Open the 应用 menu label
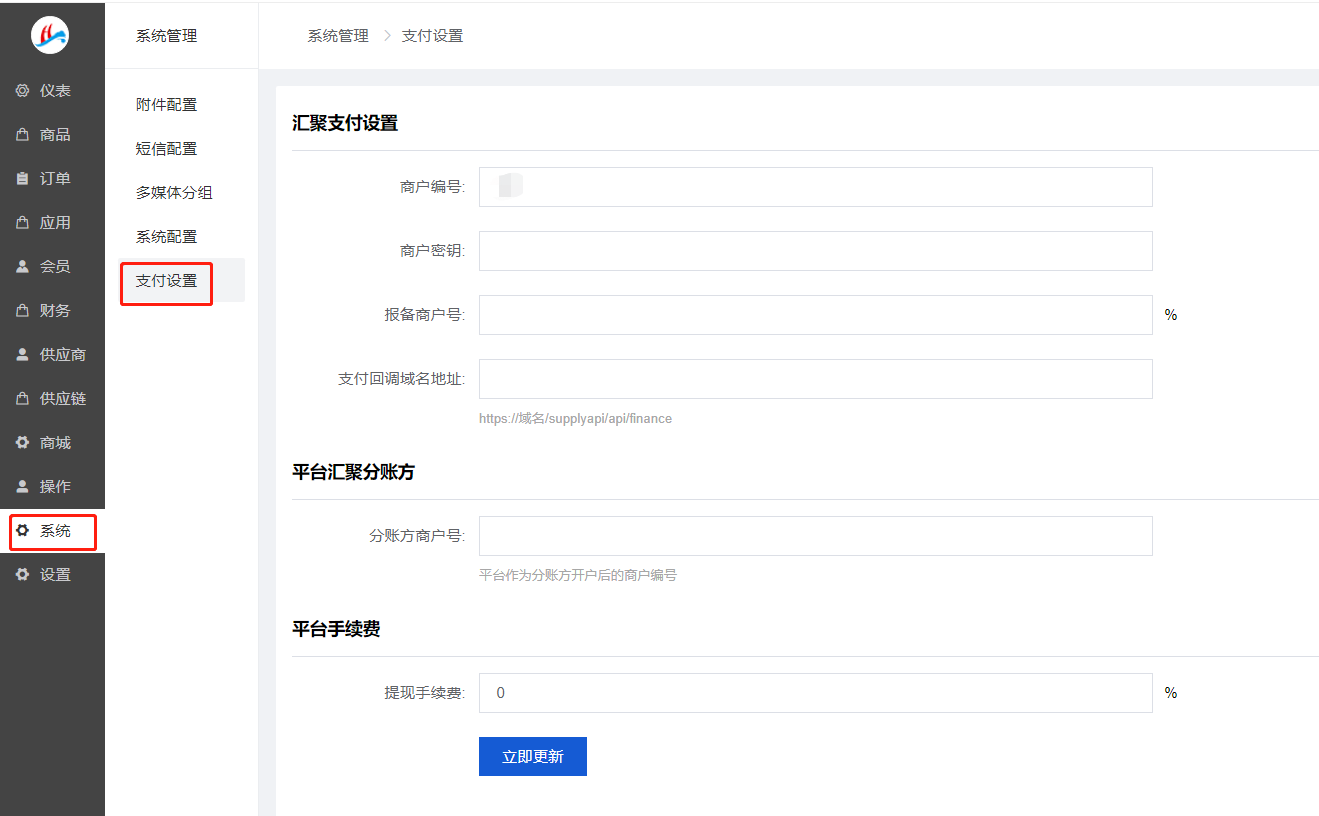This screenshot has height=816, width=1319. coord(55,223)
